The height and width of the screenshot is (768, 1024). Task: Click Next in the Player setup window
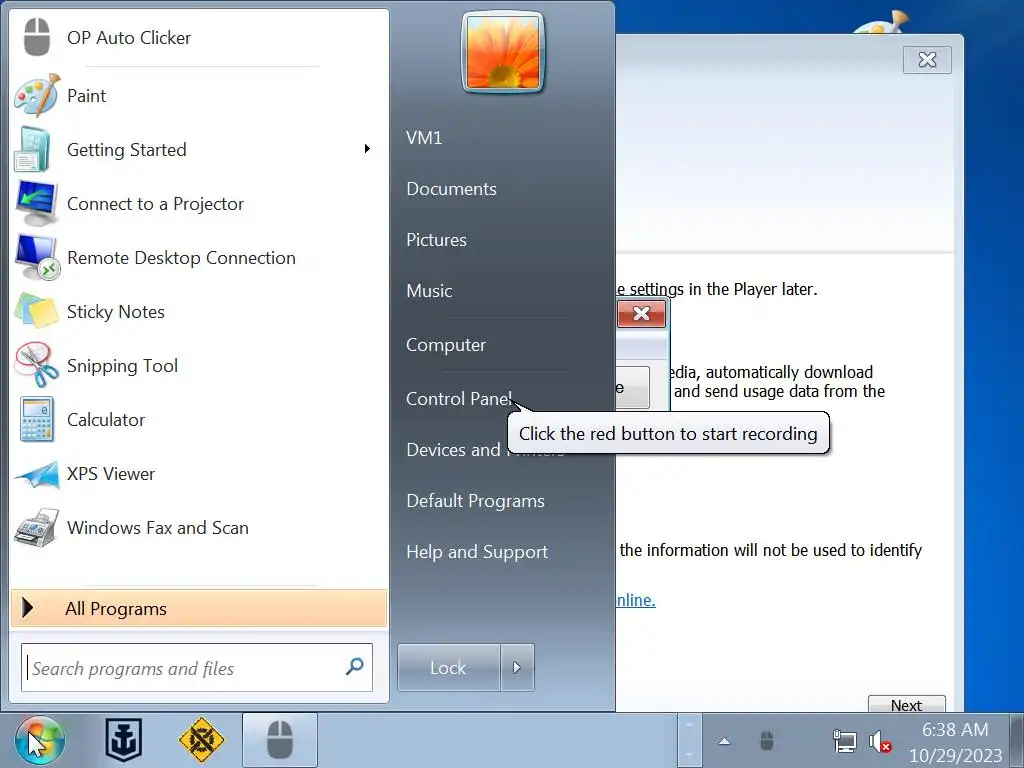click(x=906, y=705)
